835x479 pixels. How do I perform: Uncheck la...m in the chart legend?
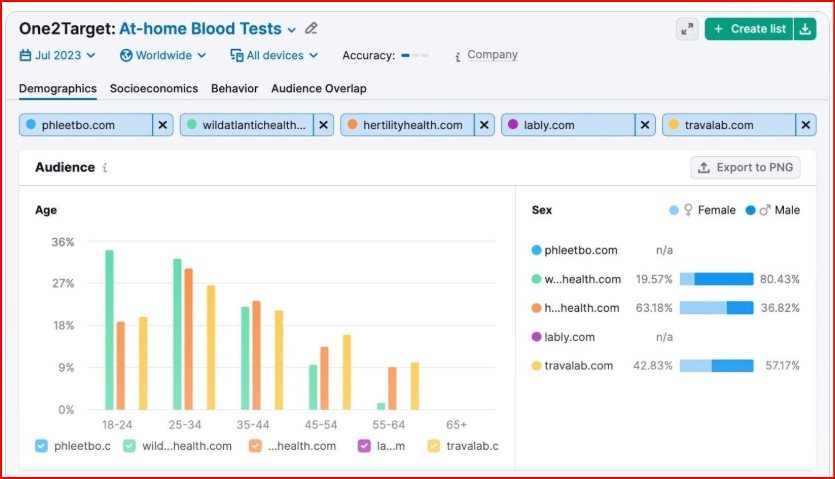[x=364, y=446]
